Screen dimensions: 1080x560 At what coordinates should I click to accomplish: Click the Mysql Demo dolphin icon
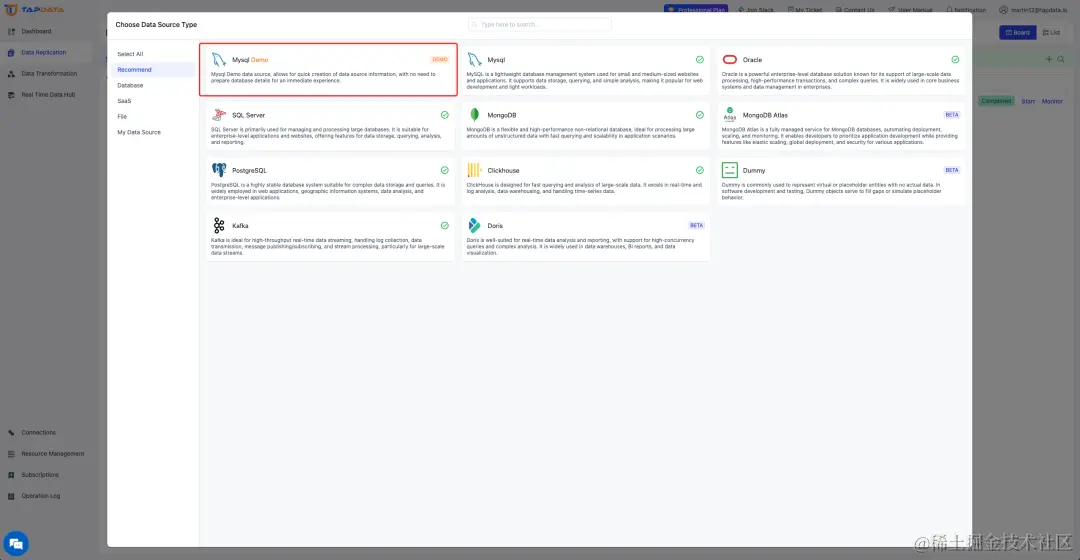click(x=219, y=60)
